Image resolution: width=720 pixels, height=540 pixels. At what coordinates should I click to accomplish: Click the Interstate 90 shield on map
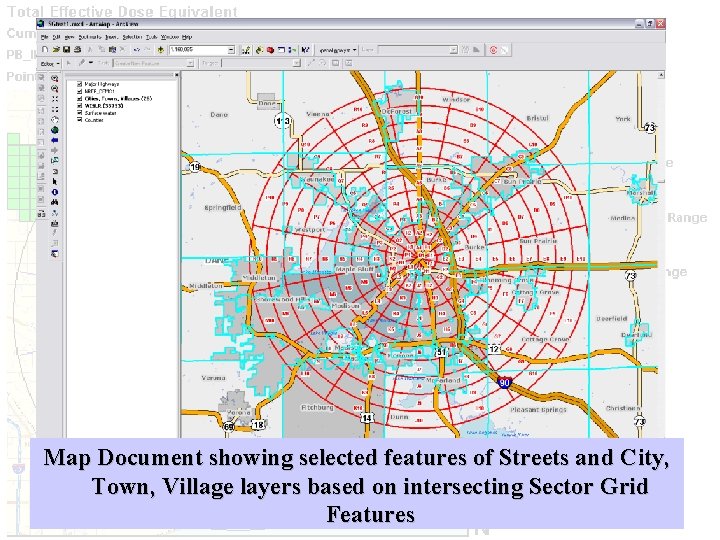click(504, 382)
